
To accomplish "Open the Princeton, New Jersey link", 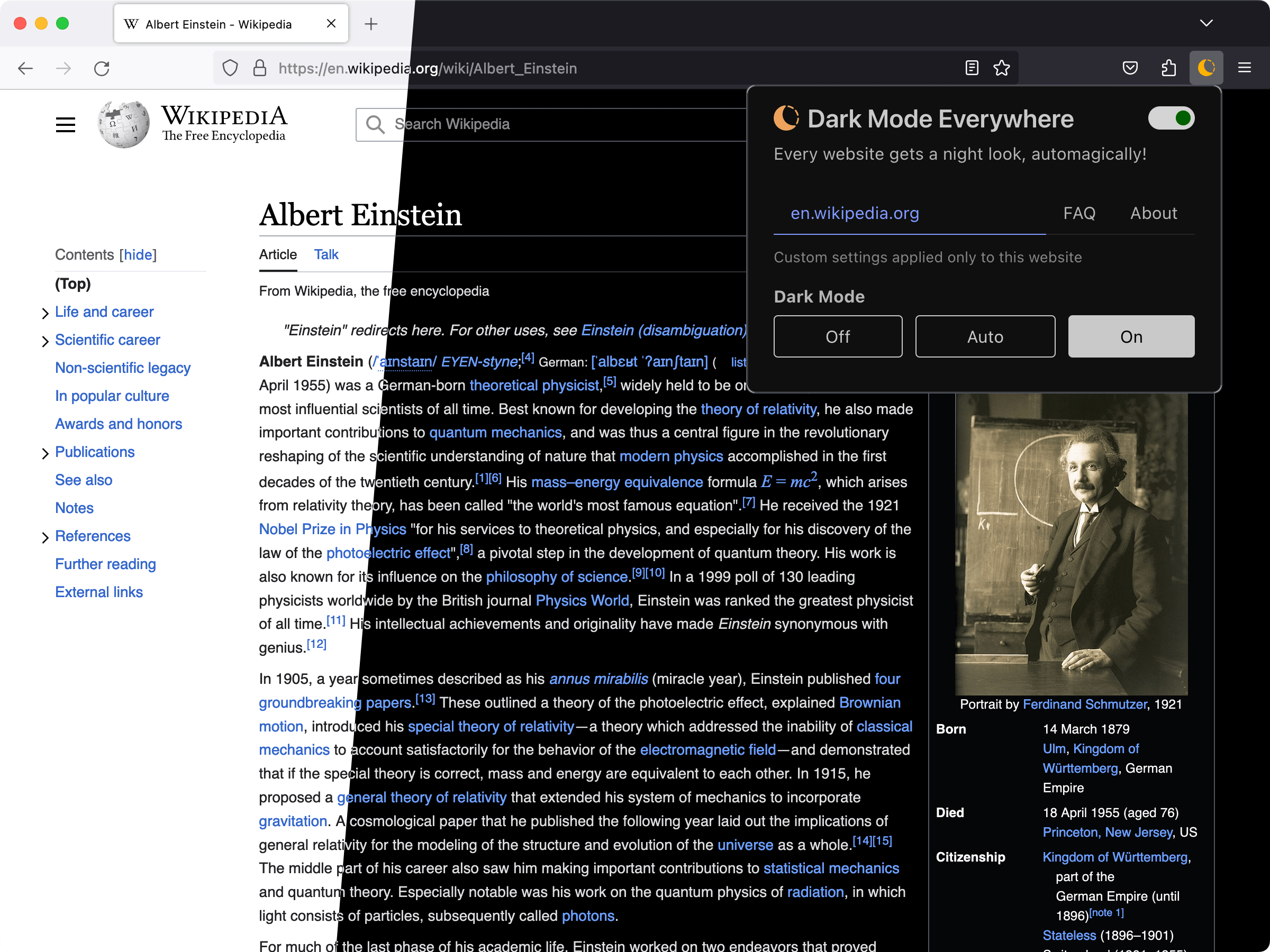I will [x=1108, y=832].
